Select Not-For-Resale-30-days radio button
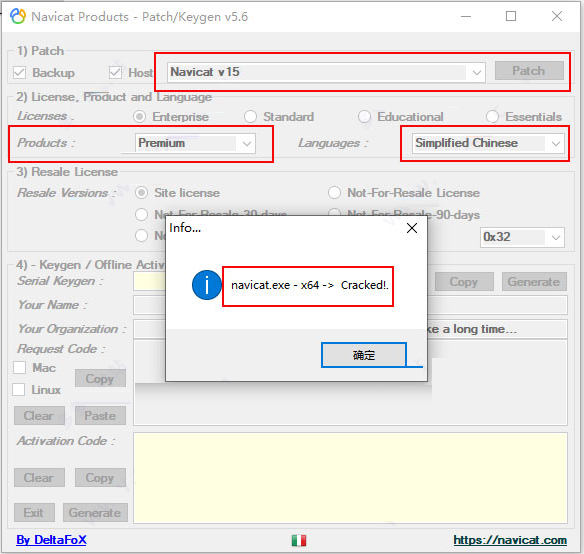Viewport: 584px width, 554px height. point(142,215)
